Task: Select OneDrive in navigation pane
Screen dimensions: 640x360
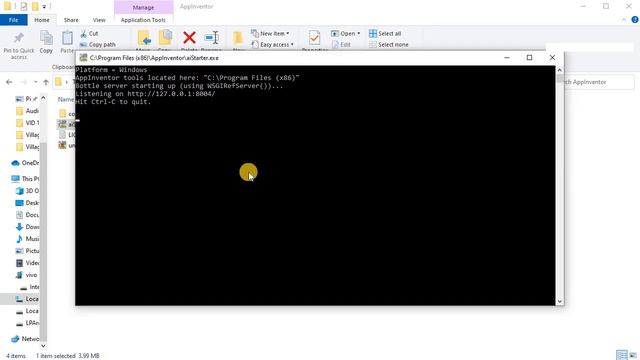Action: coord(25,163)
